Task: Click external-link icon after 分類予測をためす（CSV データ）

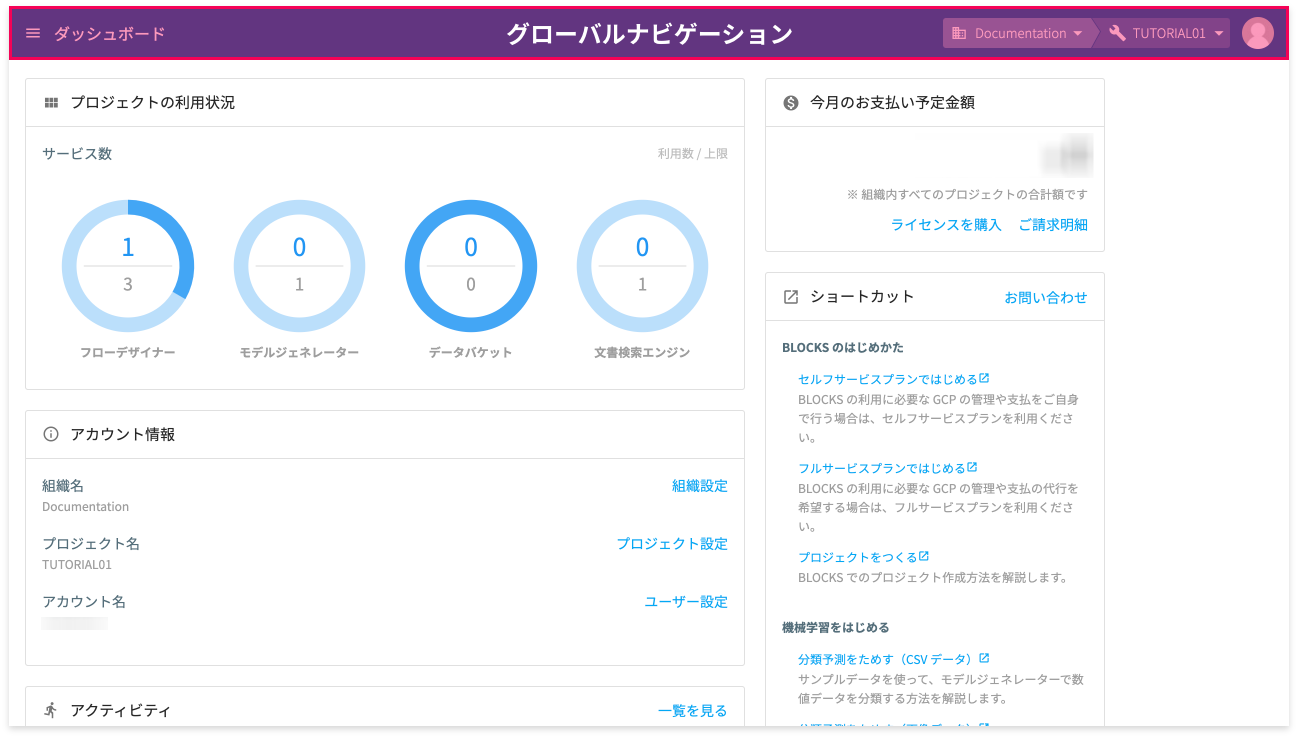Action: pyautogui.click(x=984, y=658)
